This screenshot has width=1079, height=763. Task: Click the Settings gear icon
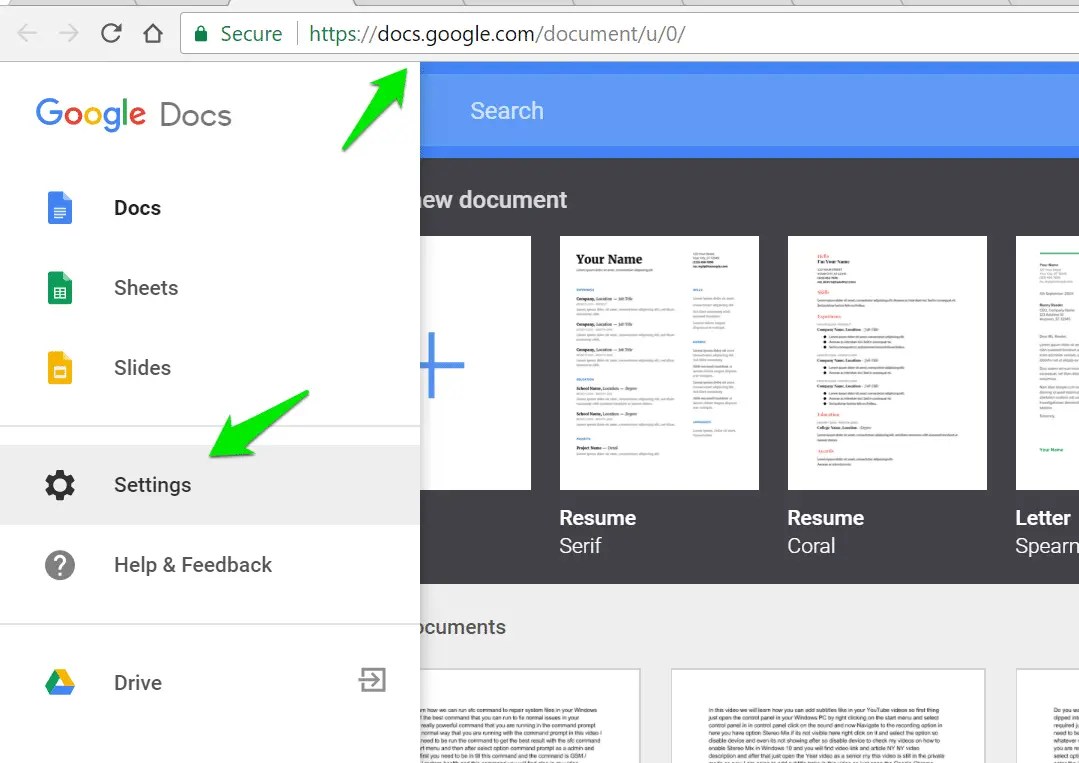[59, 484]
